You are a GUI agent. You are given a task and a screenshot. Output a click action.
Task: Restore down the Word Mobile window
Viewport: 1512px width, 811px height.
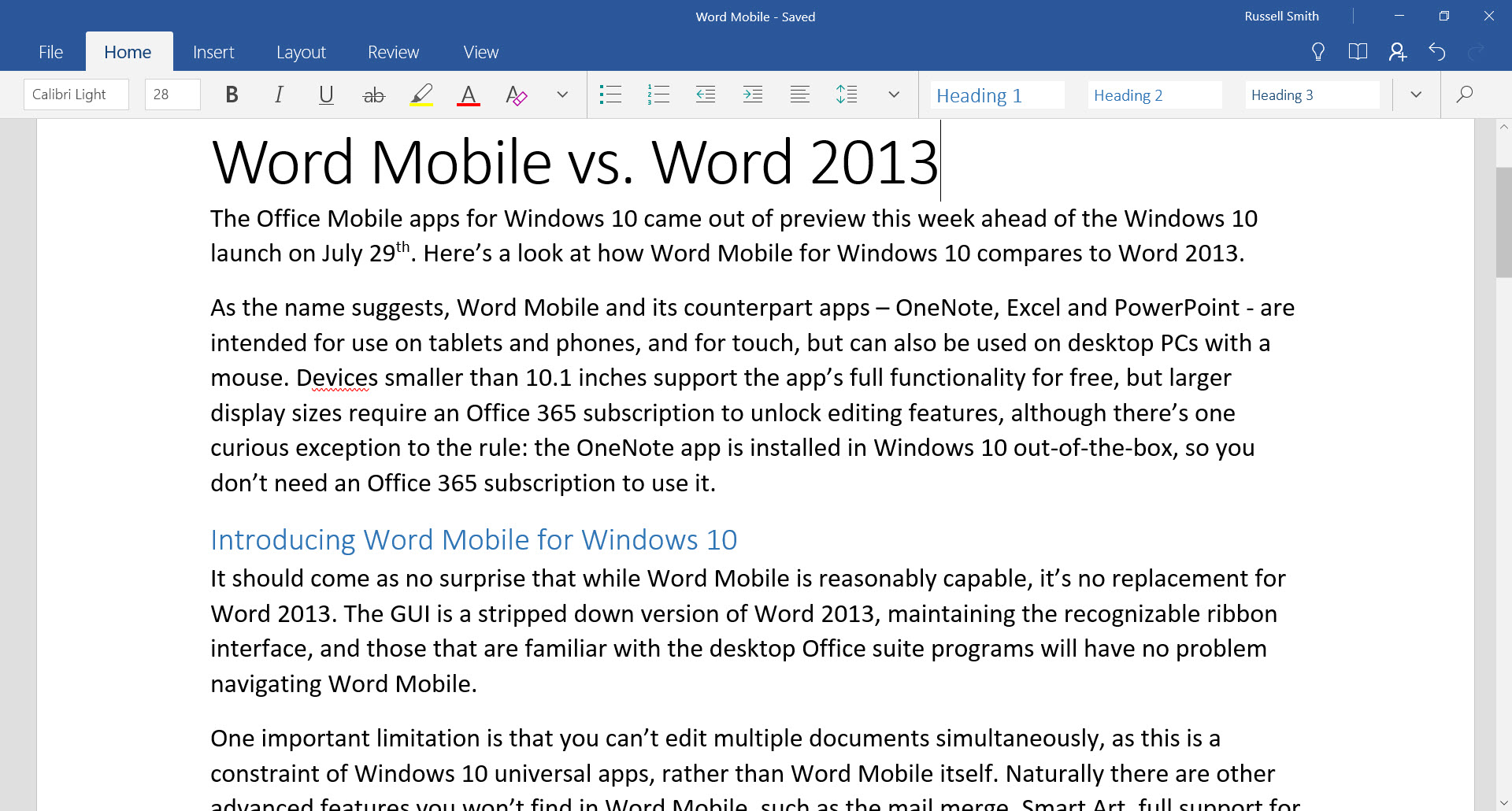[x=1444, y=16]
